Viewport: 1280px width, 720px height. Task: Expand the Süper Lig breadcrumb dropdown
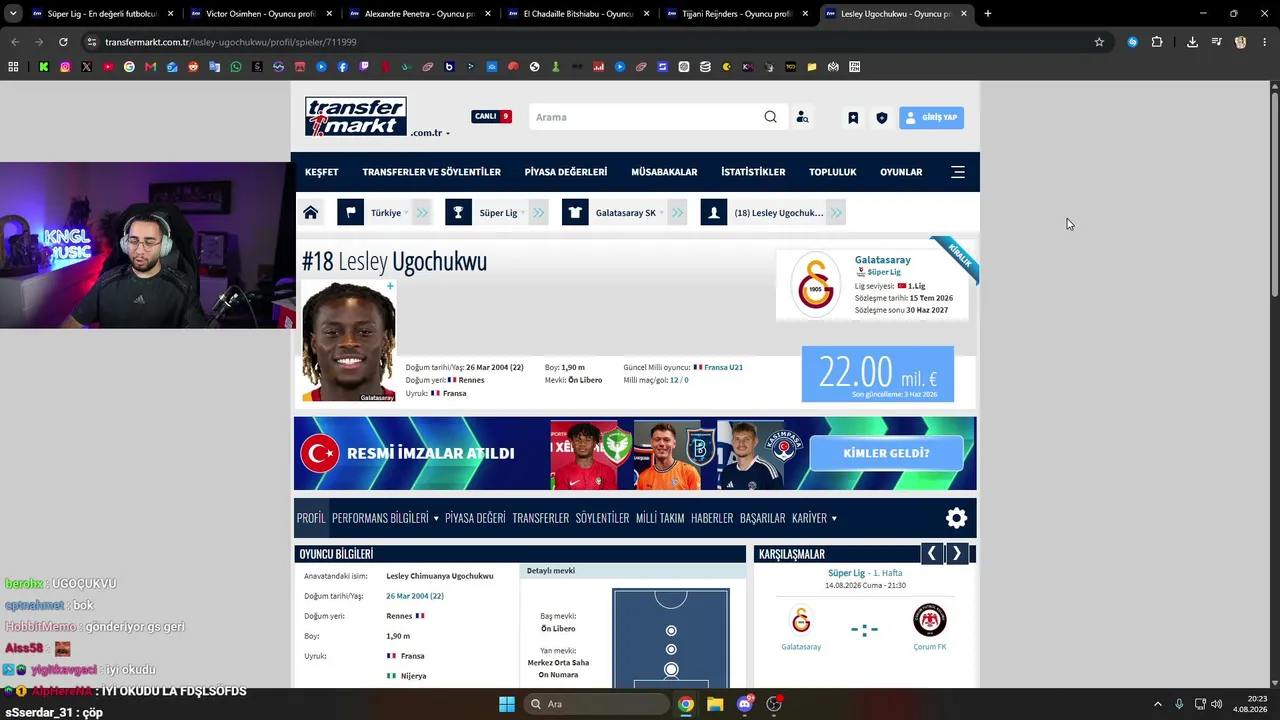tap(539, 213)
